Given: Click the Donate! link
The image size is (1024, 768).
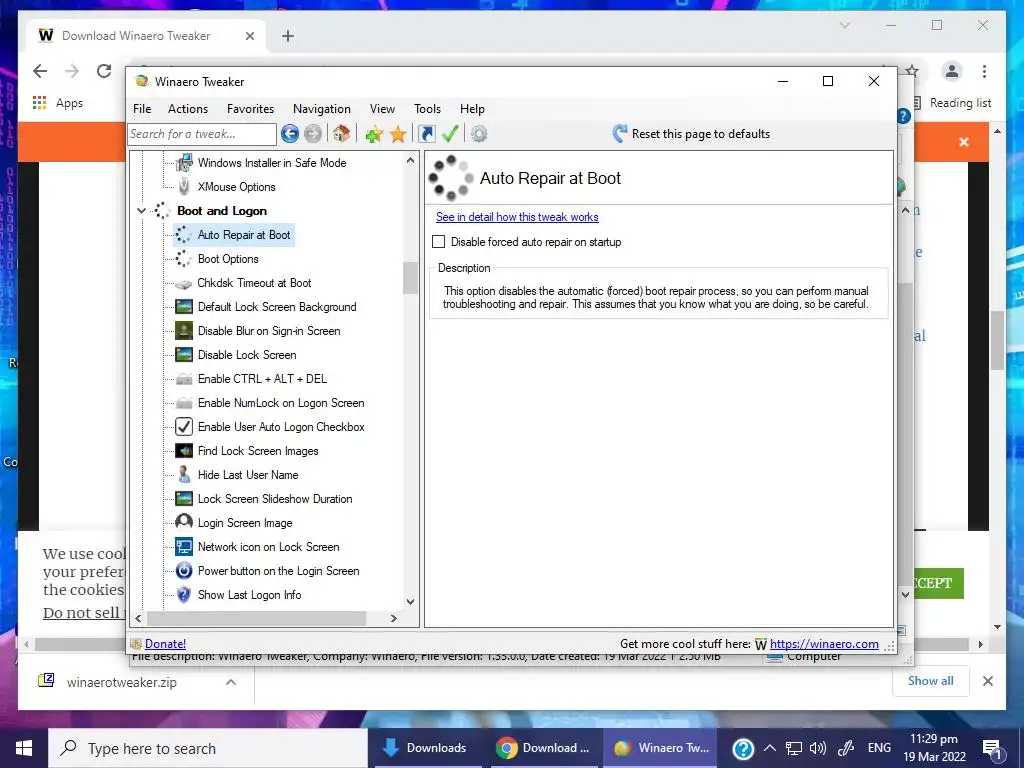Looking at the screenshot, I should pyautogui.click(x=165, y=644).
